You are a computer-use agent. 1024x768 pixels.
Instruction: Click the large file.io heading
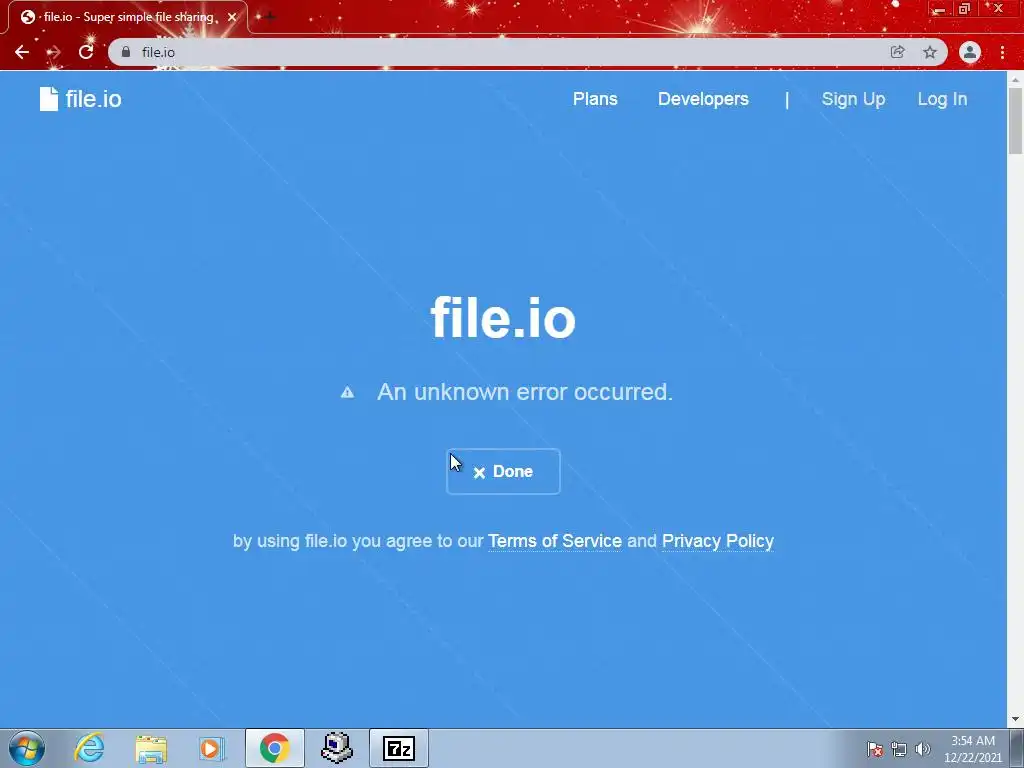pyautogui.click(x=503, y=318)
